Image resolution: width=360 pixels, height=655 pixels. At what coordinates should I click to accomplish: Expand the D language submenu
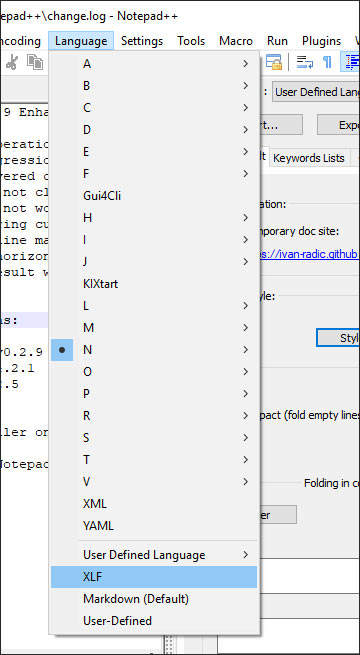154,130
